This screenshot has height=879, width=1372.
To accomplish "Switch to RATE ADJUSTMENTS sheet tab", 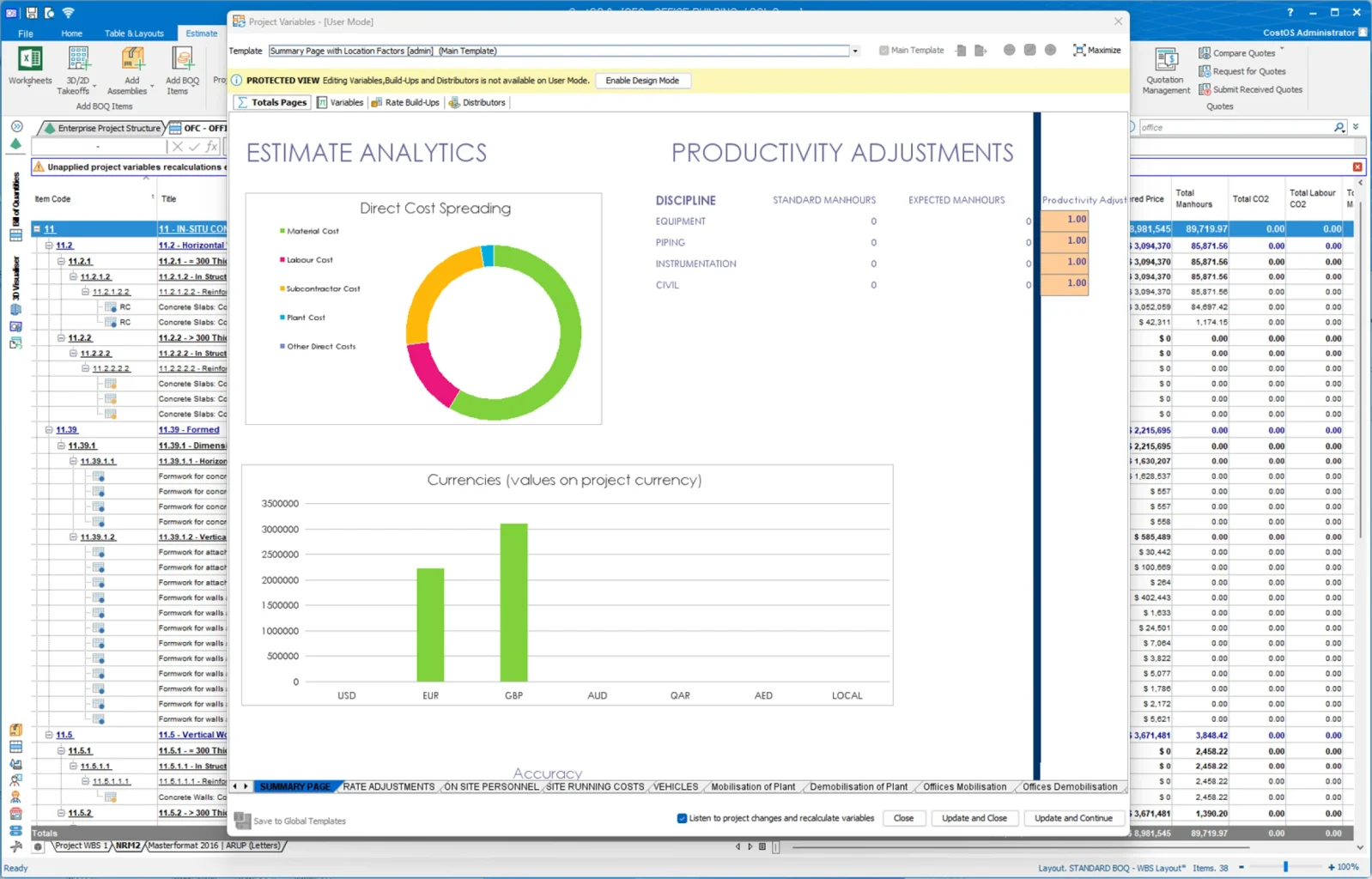I will tap(389, 786).
